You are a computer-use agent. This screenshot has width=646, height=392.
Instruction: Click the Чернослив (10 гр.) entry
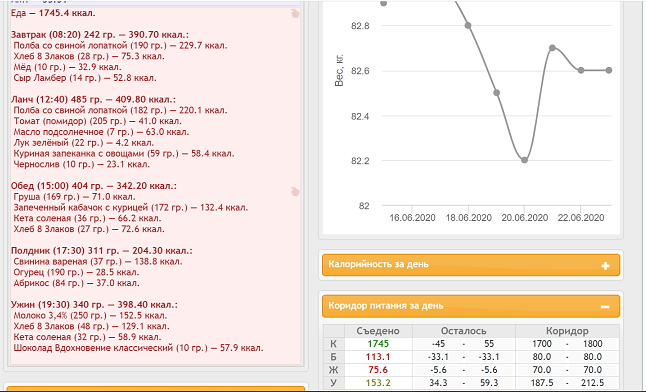click(x=82, y=164)
